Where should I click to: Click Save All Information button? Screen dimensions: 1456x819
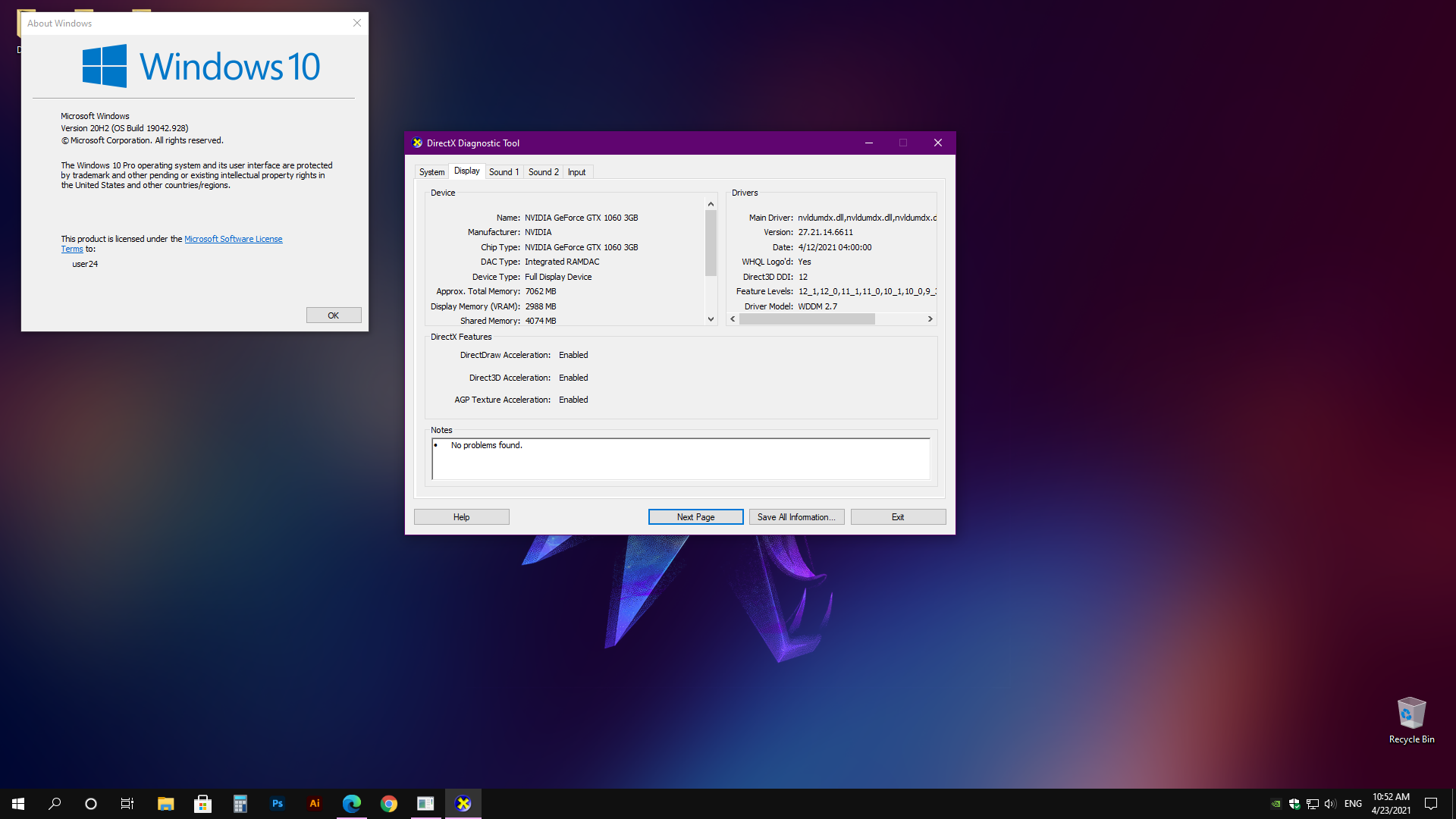796,517
